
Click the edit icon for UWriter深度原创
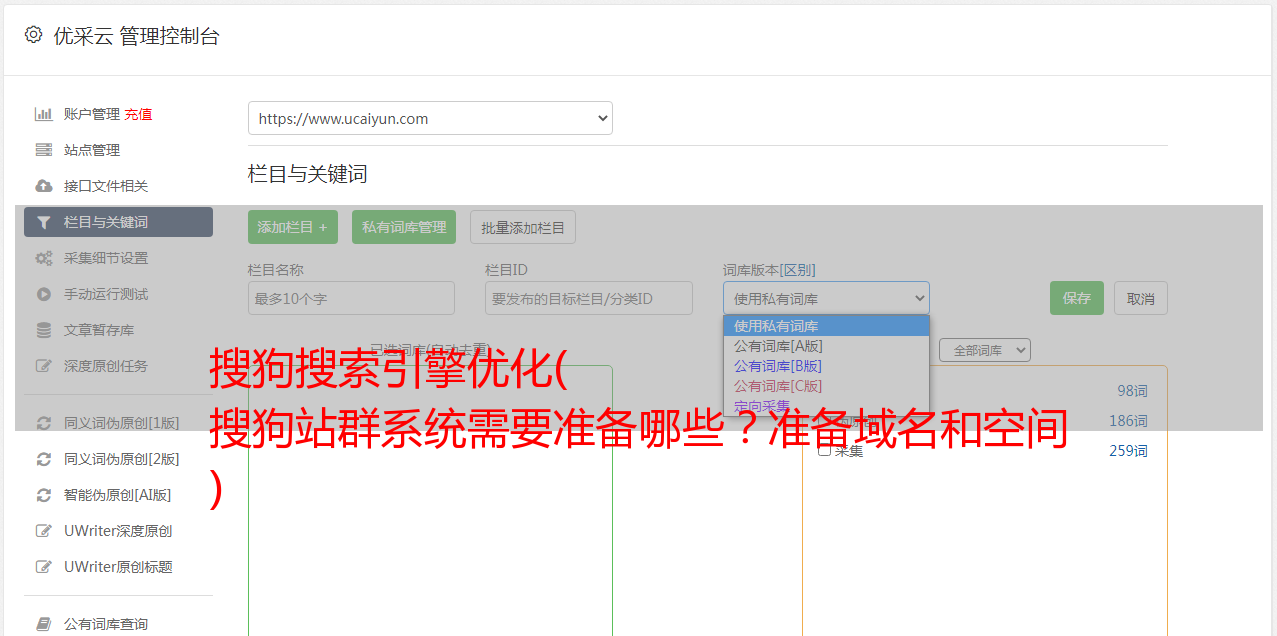(x=44, y=531)
